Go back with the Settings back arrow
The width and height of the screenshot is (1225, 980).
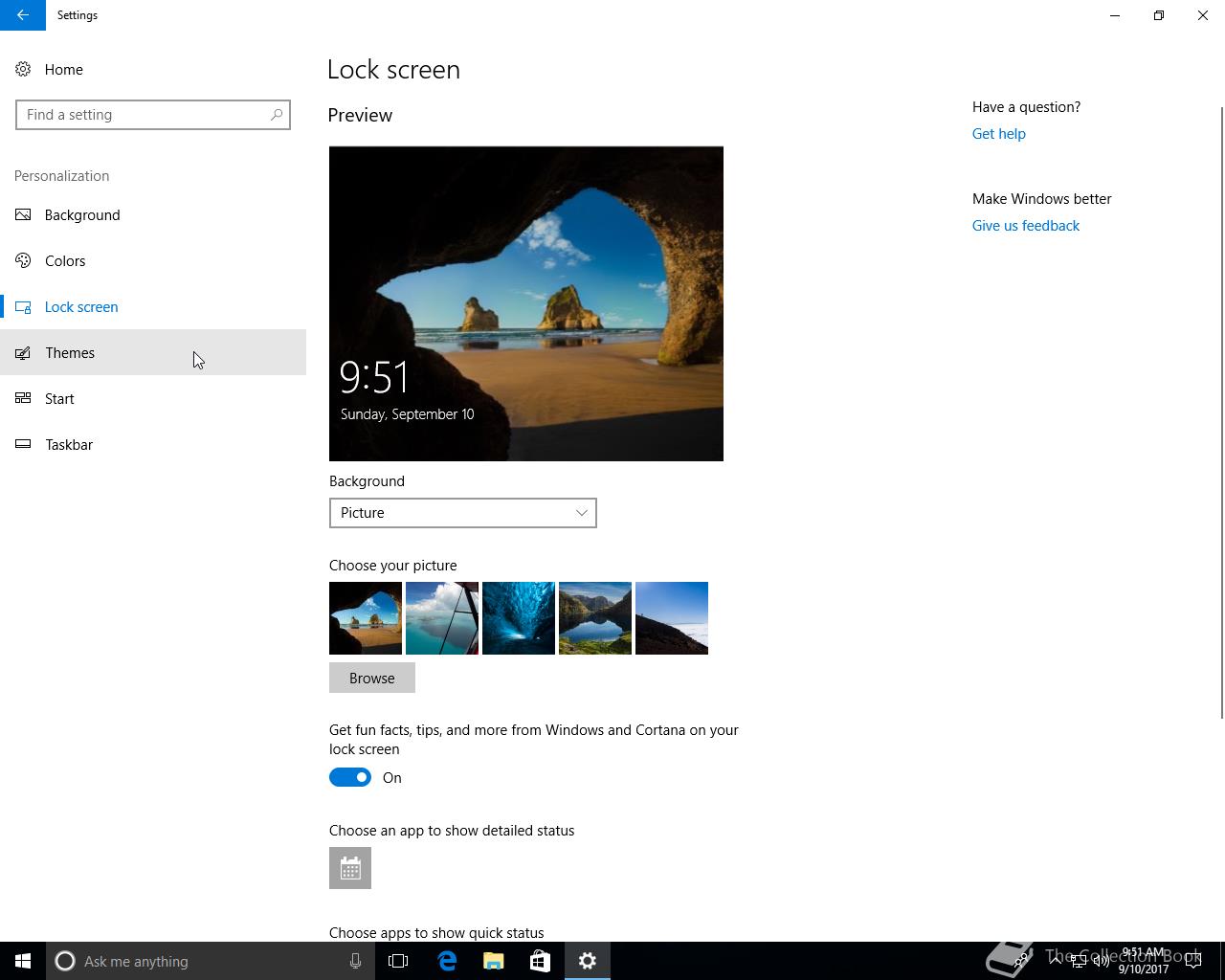point(23,15)
